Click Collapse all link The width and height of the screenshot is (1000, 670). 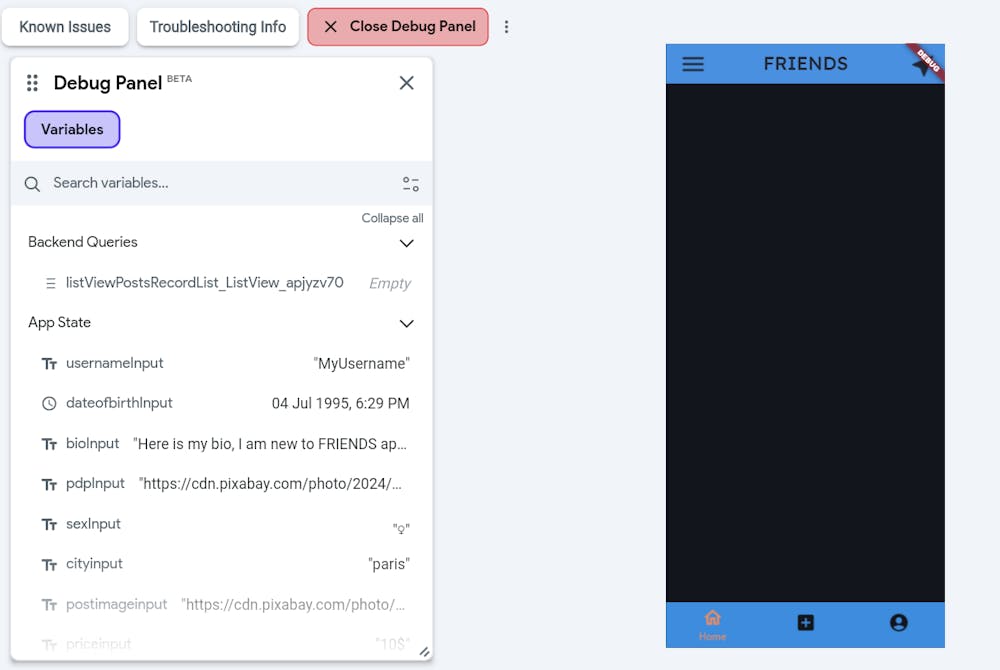[392, 218]
